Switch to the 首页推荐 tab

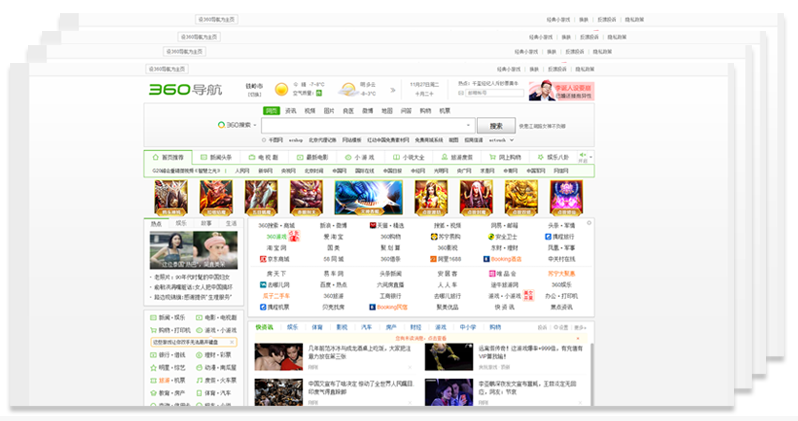[168, 157]
